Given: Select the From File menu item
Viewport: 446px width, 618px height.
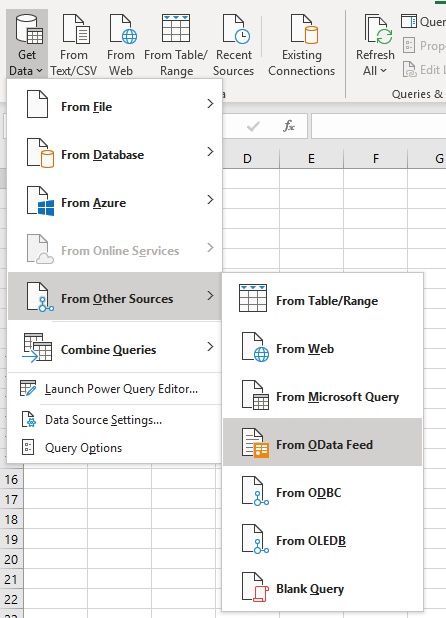Looking at the screenshot, I should (115, 104).
